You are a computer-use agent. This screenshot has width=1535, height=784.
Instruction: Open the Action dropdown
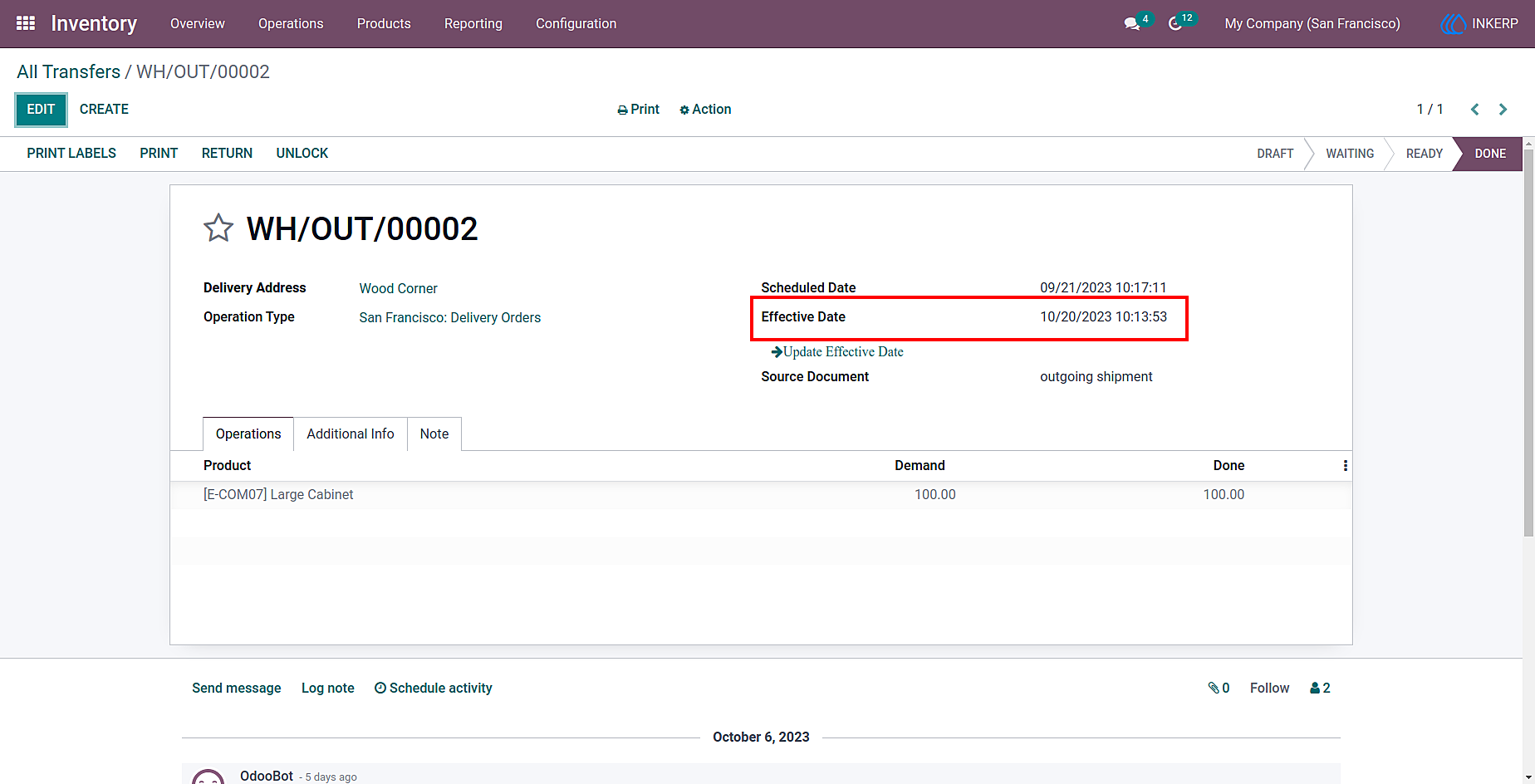coord(705,110)
